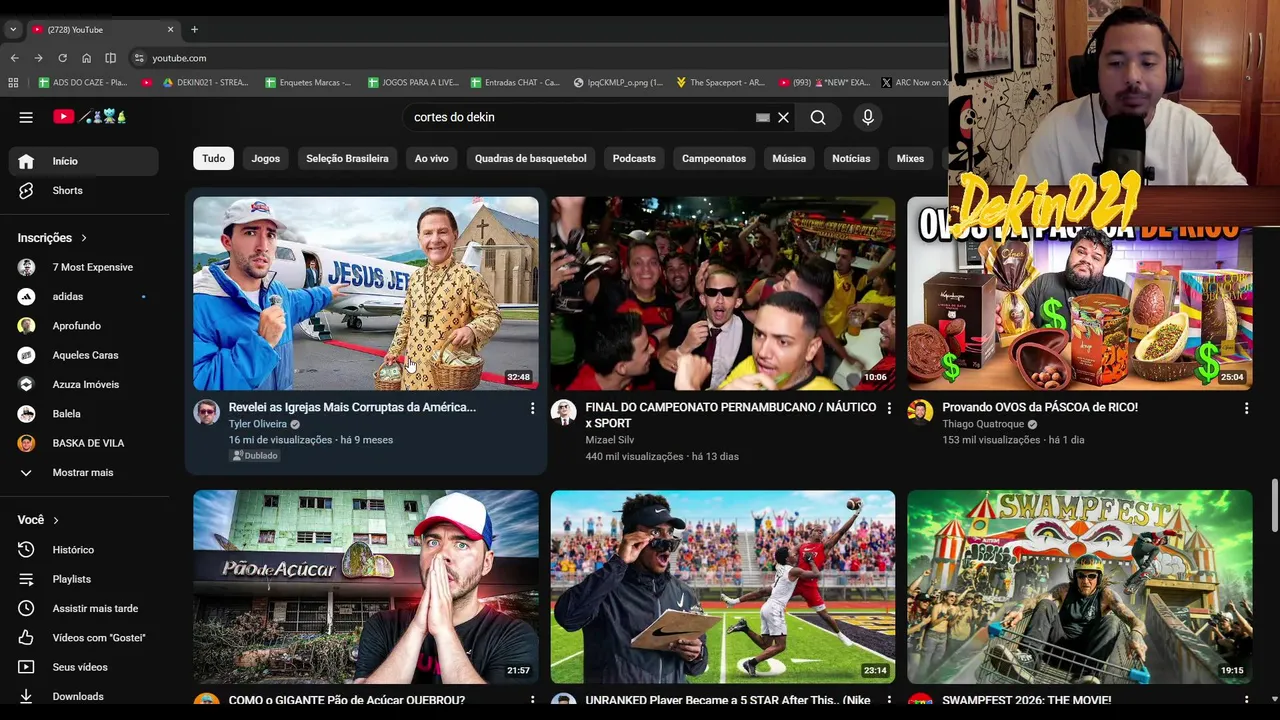1280x720 pixels.
Task: Click the Playlists icon in the sidebar
Action: pyautogui.click(x=26, y=579)
